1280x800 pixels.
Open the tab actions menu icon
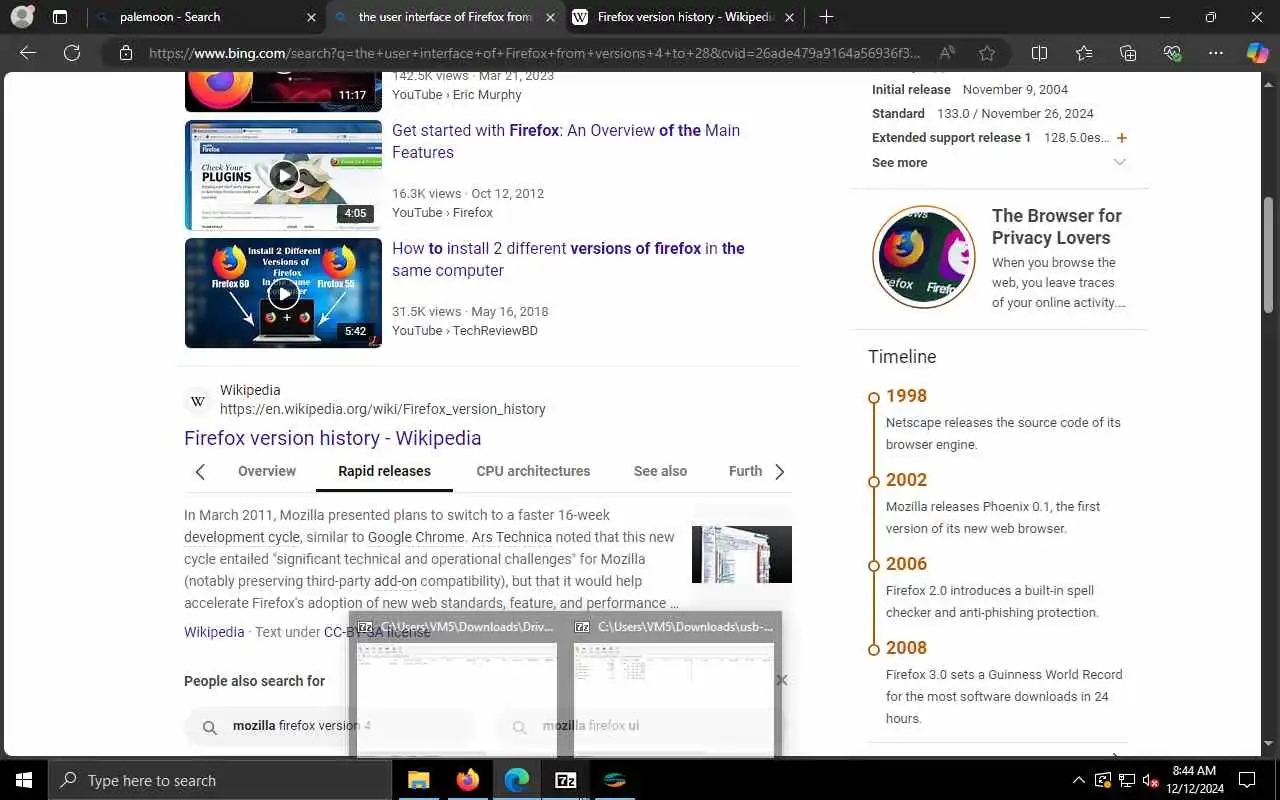click(60, 17)
